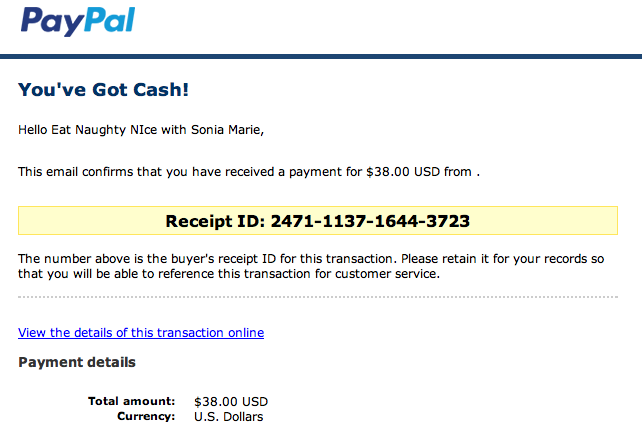Click the 'Receipt ID:' label in yellow box
The width and height of the screenshot is (642, 422).
tap(215, 221)
